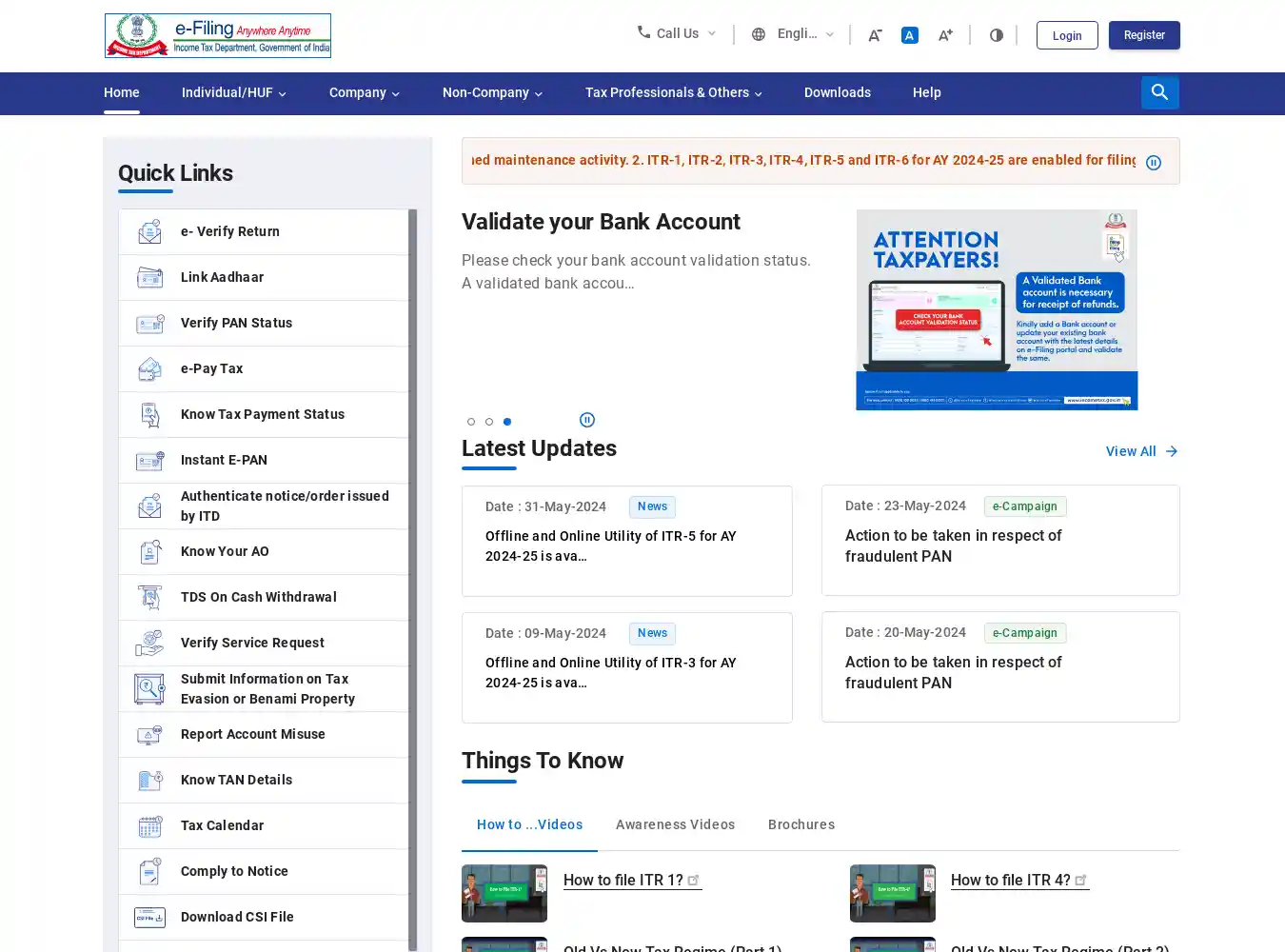Click the Comply to Notice text

click(x=234, y=871)
